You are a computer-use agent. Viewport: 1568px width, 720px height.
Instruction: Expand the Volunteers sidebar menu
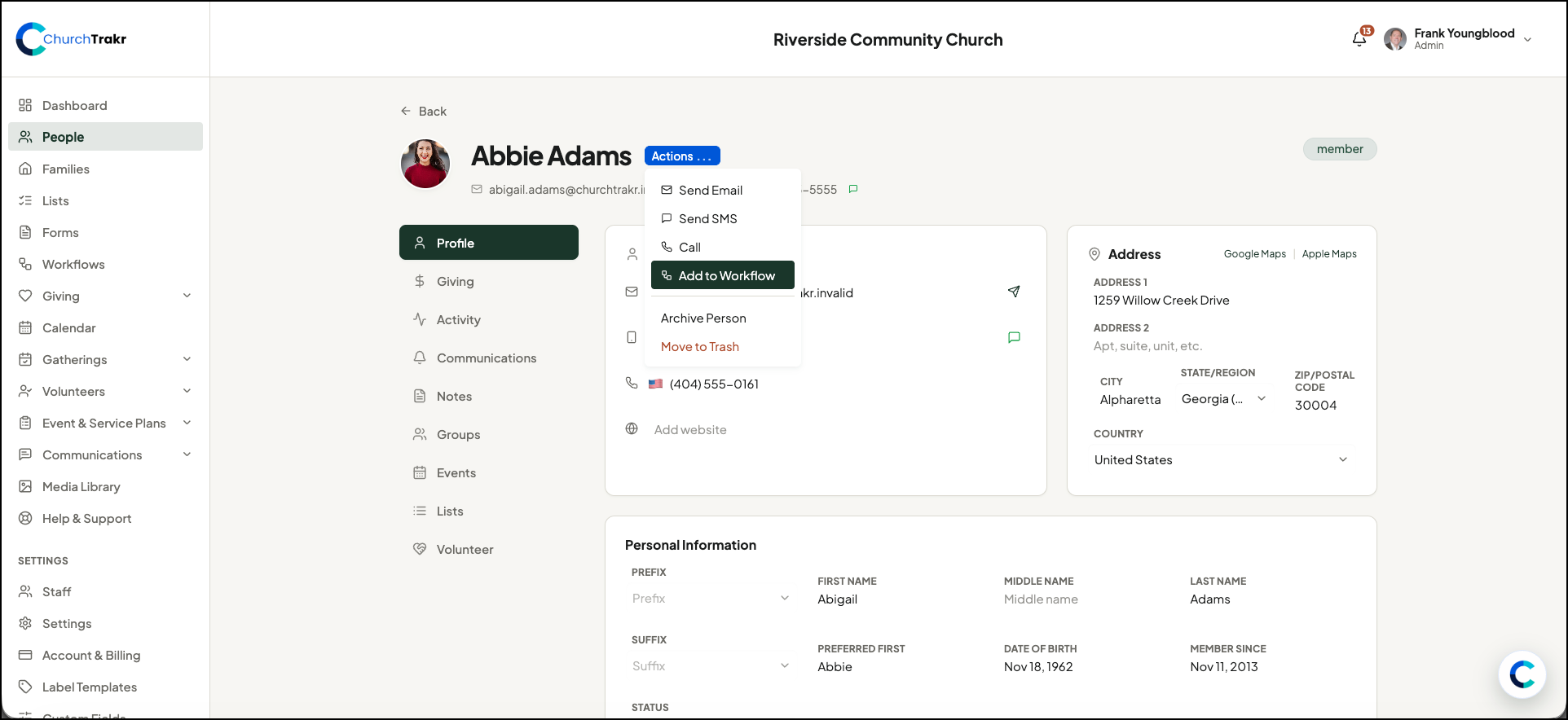click(x=187, y=391)
